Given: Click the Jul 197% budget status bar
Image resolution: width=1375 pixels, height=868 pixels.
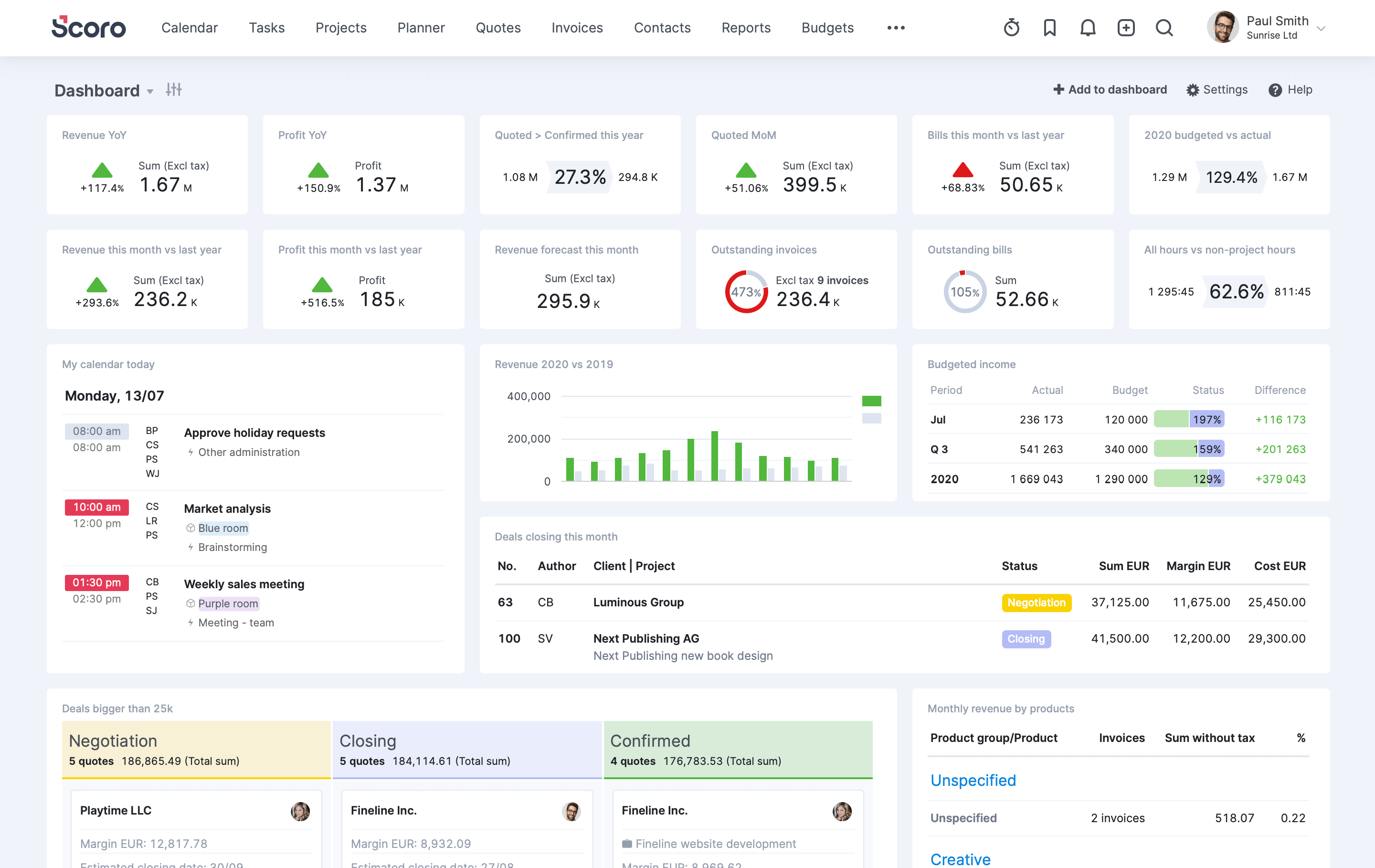Looking at the screenshot, I should pyautogui.click(x=1189, y=419).
